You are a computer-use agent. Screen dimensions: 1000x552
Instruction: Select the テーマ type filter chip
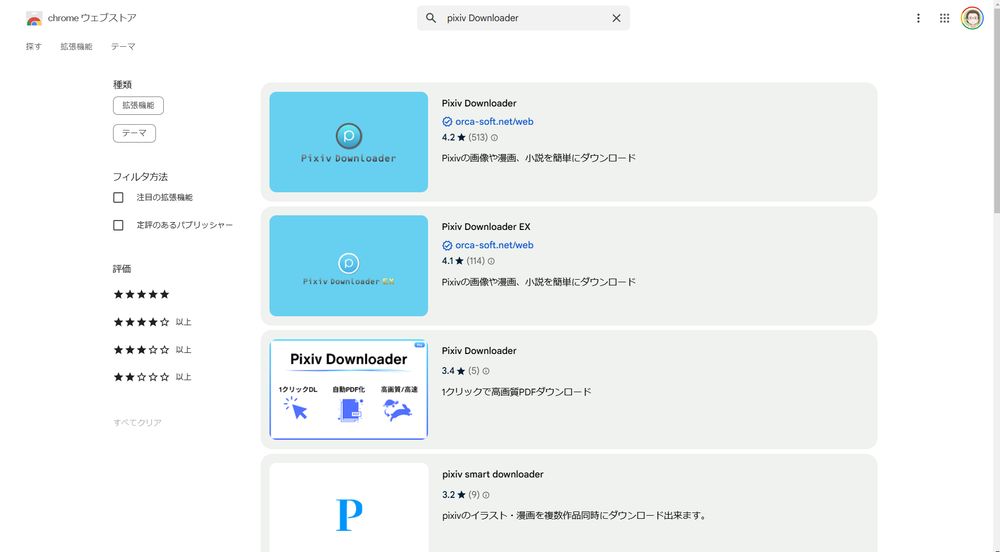point(135,133)
